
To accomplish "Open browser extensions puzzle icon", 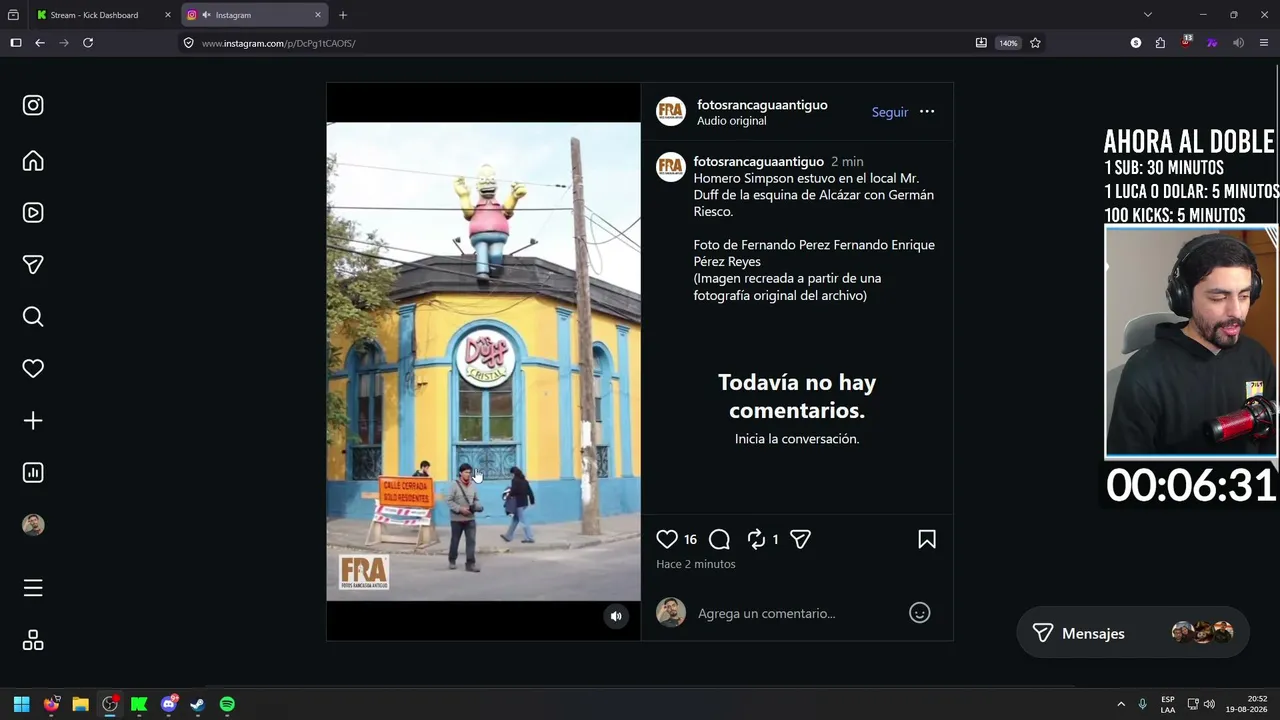I will 1160,43.
